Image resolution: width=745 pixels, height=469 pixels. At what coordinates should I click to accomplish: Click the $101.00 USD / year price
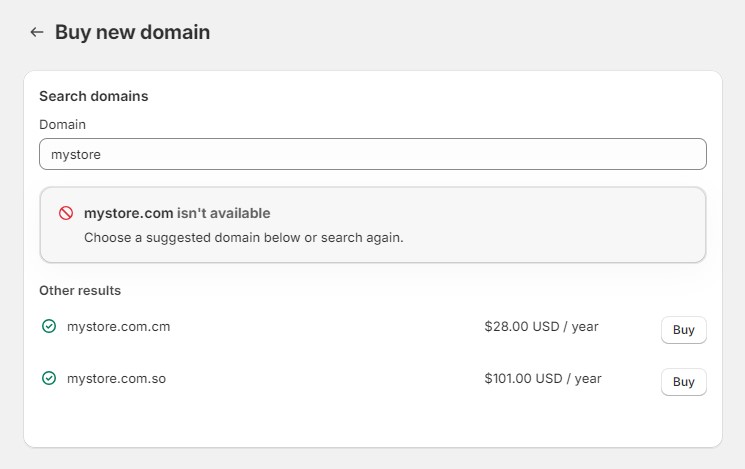(542, 378)
